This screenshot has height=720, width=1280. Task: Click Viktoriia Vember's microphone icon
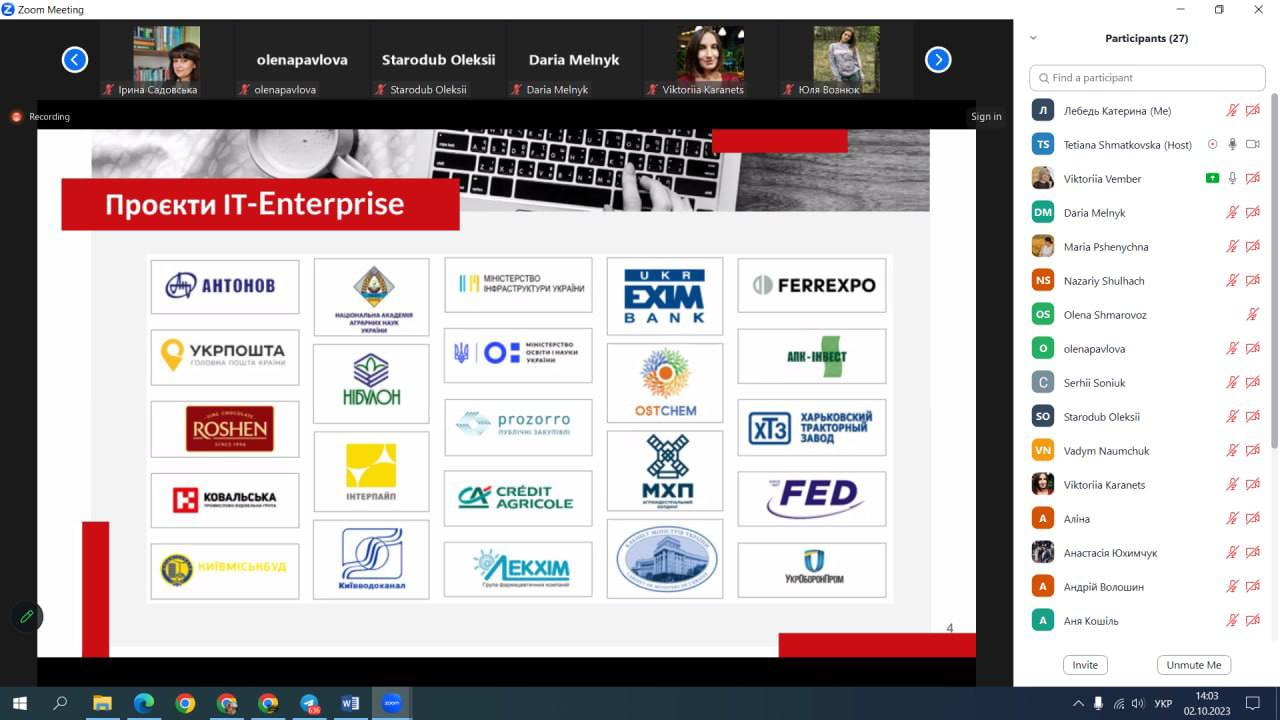tap(1233, 179)
